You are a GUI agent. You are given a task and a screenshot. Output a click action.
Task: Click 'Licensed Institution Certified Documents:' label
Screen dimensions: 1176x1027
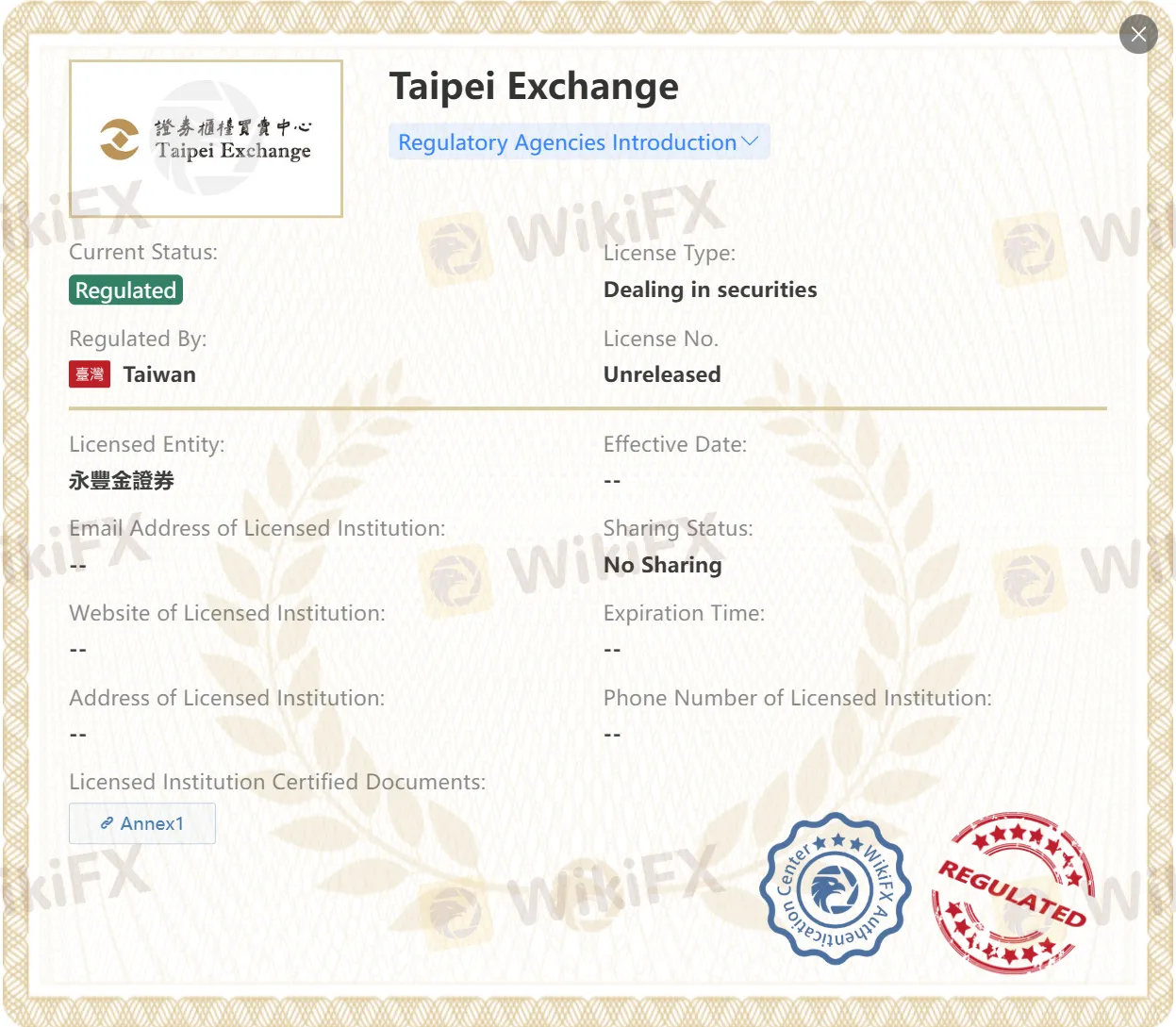pyautogui.click(x=277, y=782)
